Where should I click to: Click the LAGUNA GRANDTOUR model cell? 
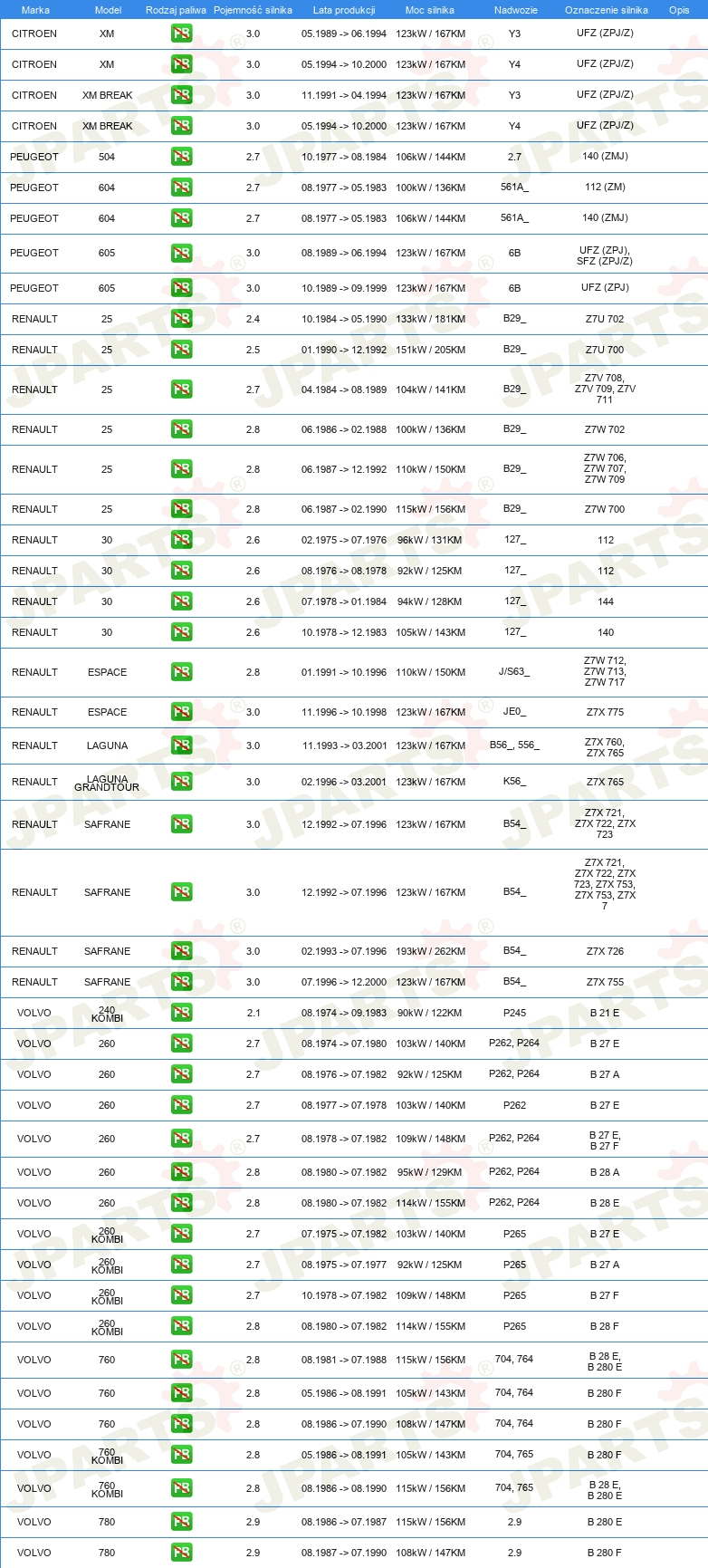click(x=107, y=783)
